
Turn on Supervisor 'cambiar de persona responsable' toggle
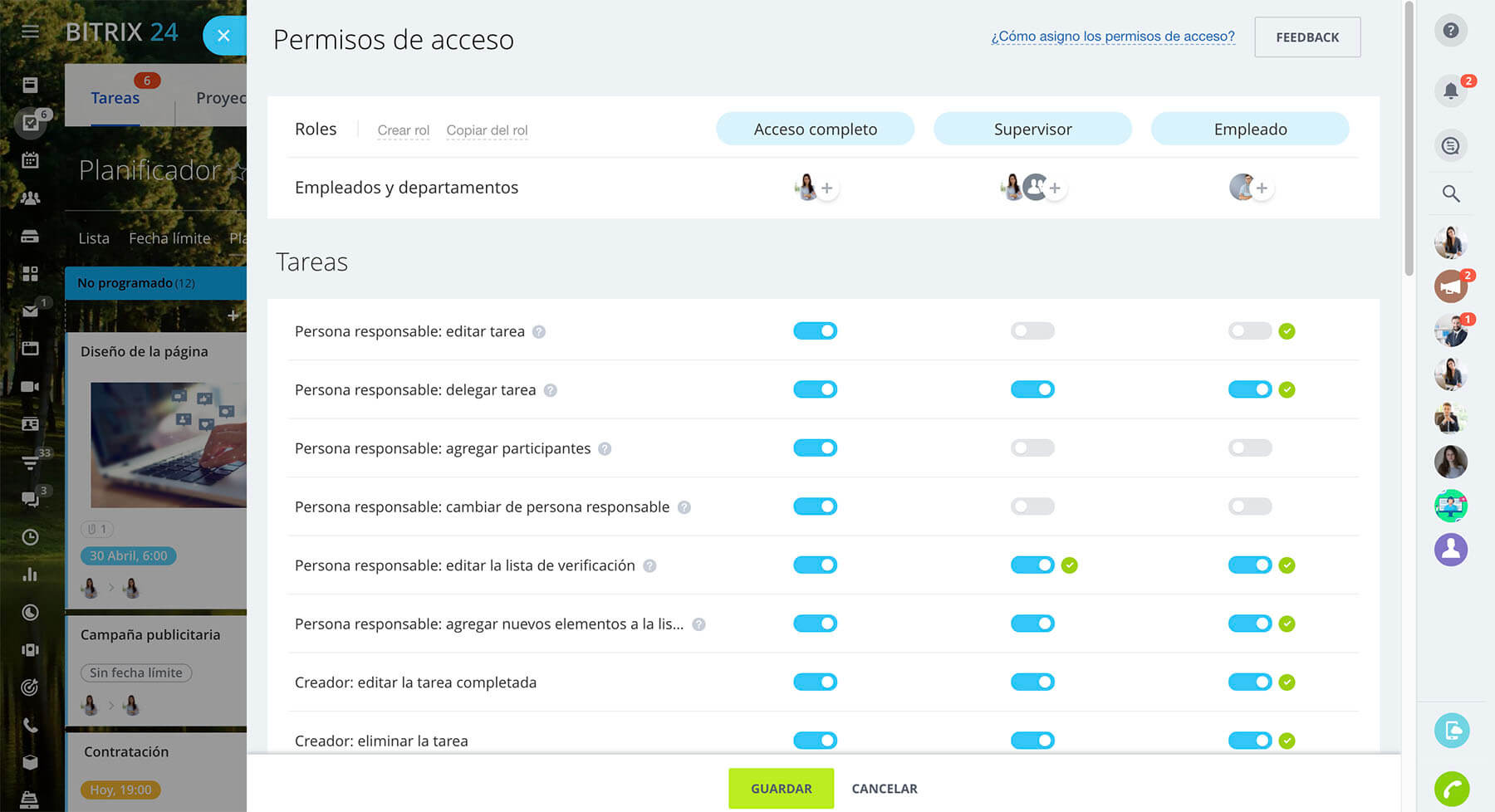1032,506
